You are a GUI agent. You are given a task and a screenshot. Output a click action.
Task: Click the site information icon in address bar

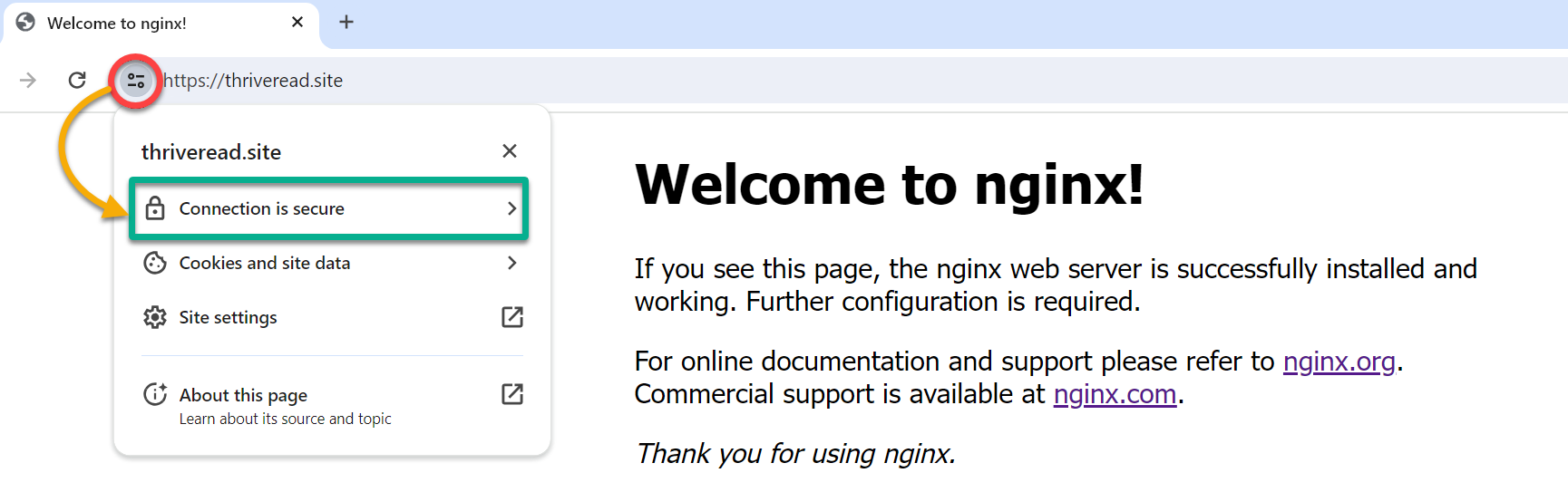coord(136,81)
